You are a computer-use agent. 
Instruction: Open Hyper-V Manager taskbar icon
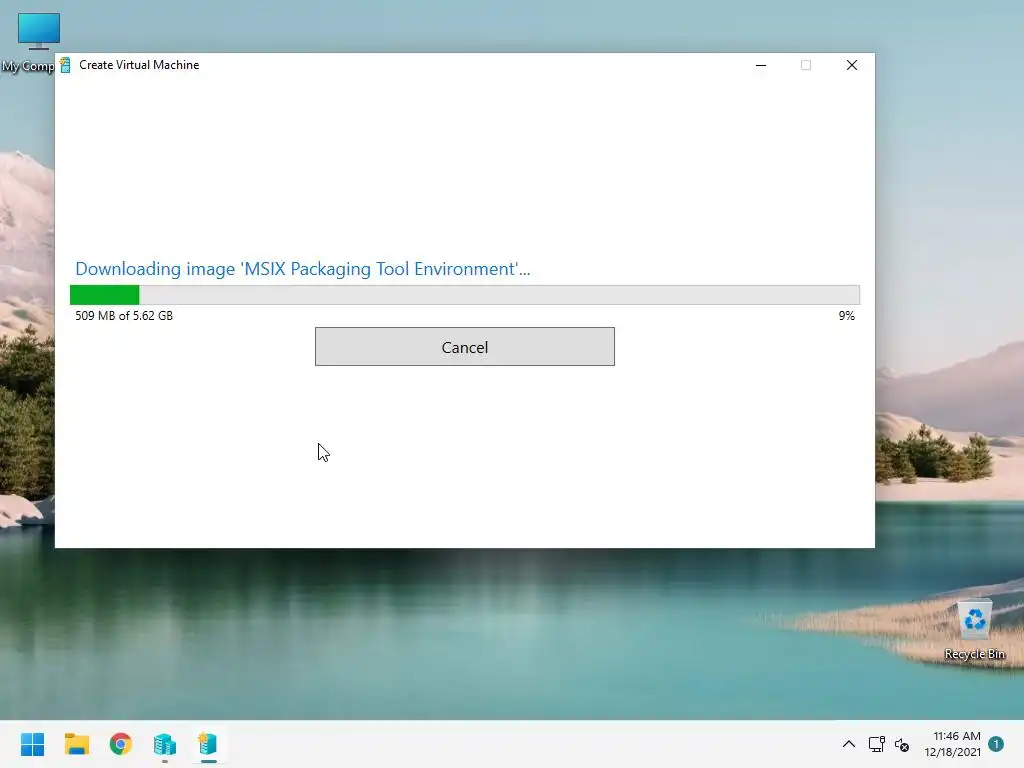165,744
